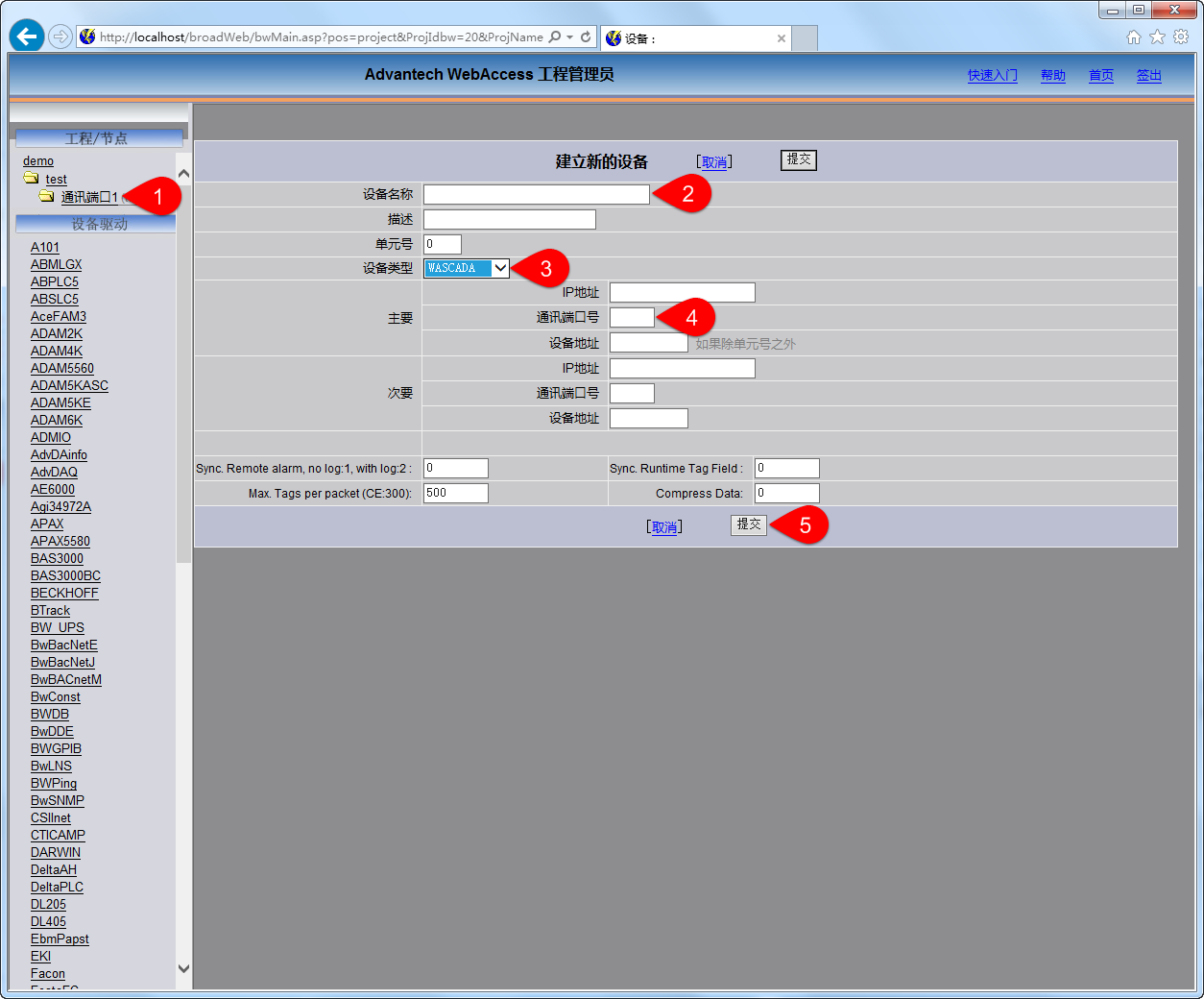Viewport: 1204px width, 999px height.
Task: Click the 设备名称 input field
Action: (x=536, y=194)
